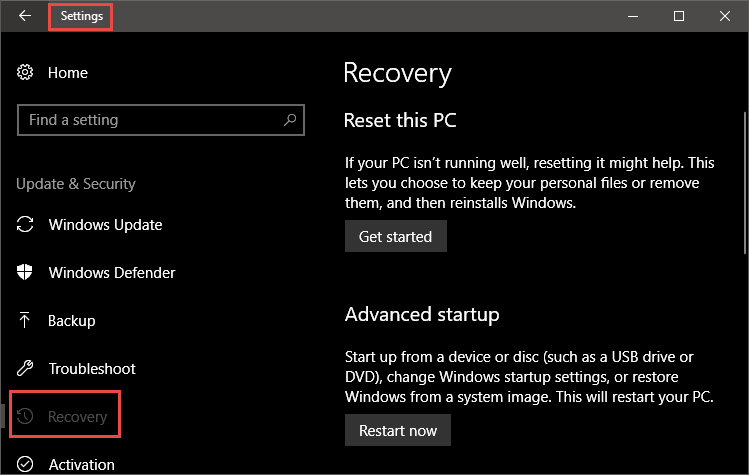Image resolution: width=749 pixels, height=475 pixels.
Task: Click the Windows Defender shield icon
Action: pyautogui.click(x=25, y=272)
